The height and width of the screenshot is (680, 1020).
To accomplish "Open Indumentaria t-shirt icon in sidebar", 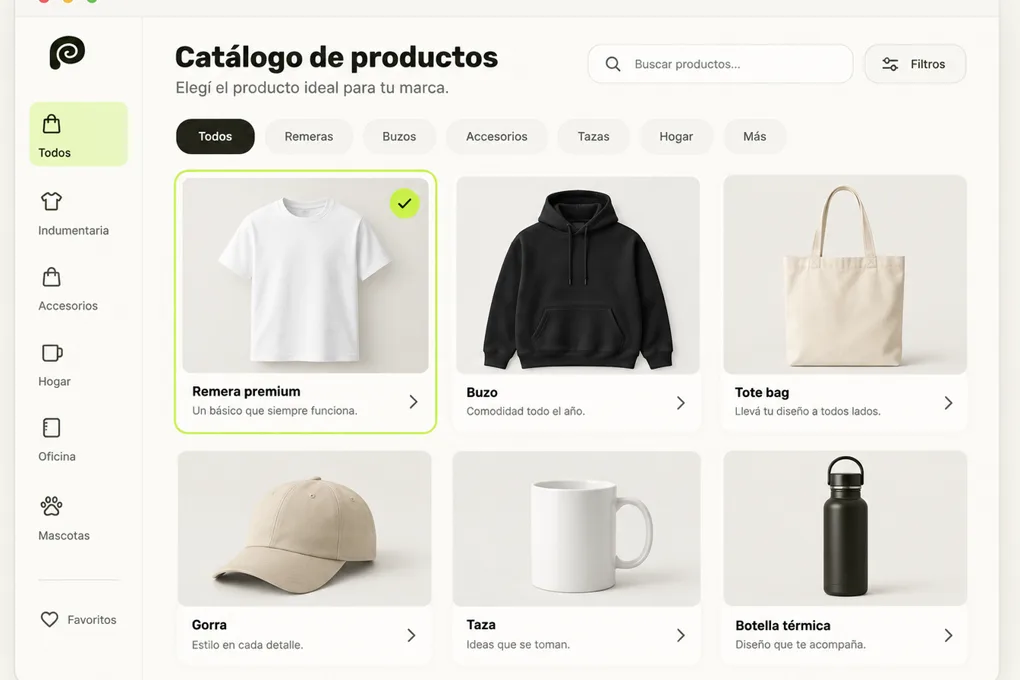I will (51, 201).
